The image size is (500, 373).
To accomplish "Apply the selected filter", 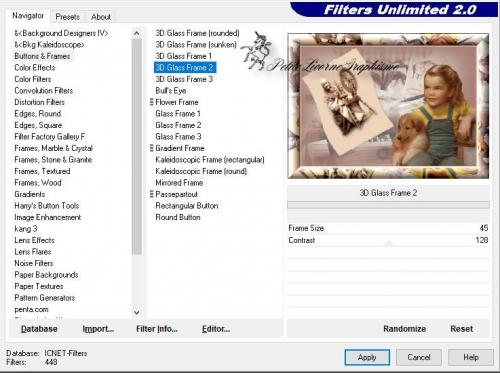I will coord(367,357).
